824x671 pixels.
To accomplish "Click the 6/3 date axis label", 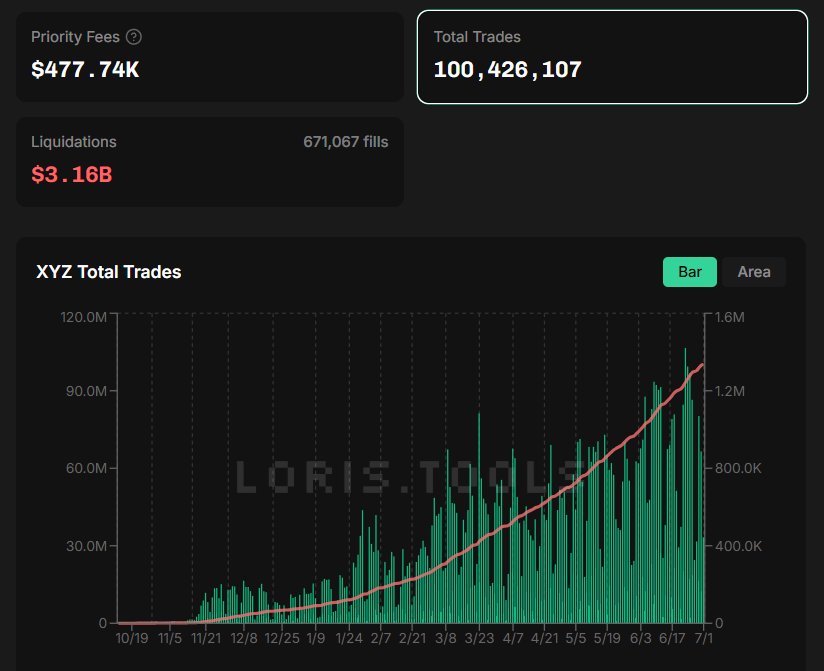I will pyautogui.click(x=641, y=638).
